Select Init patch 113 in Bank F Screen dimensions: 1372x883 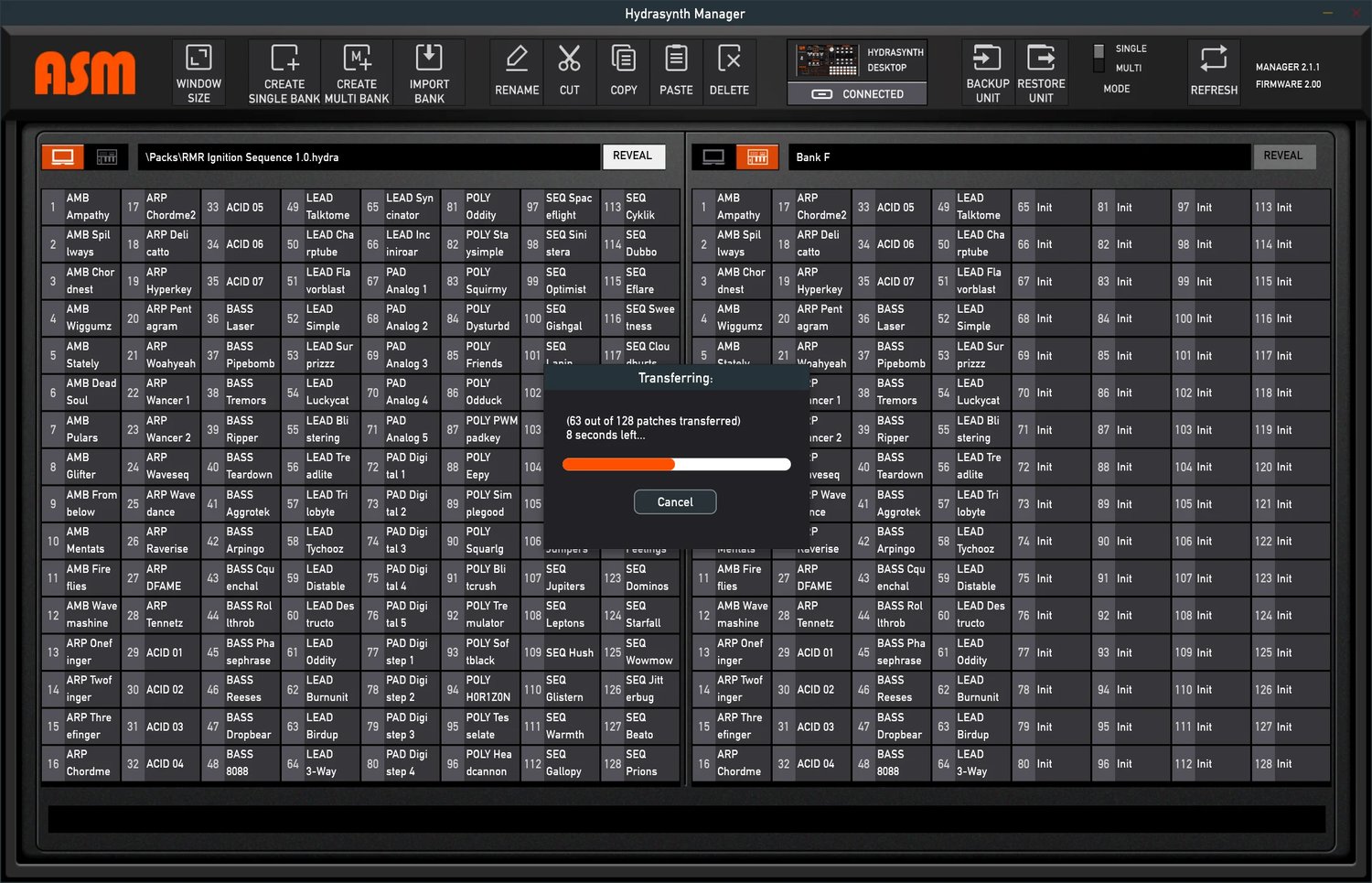(1291, 207)
